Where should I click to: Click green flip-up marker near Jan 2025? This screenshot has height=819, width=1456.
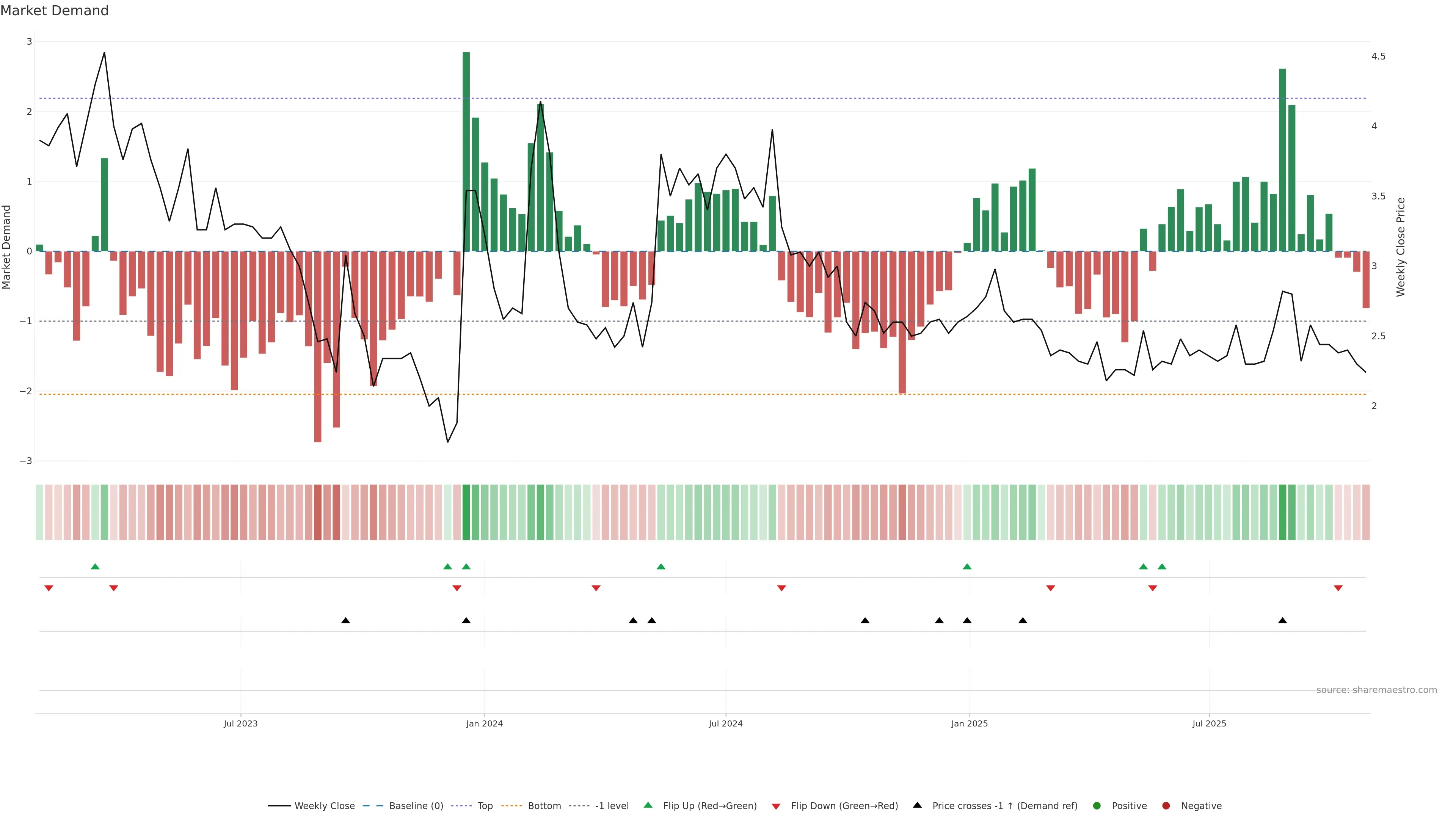click(x=967, y=566)
